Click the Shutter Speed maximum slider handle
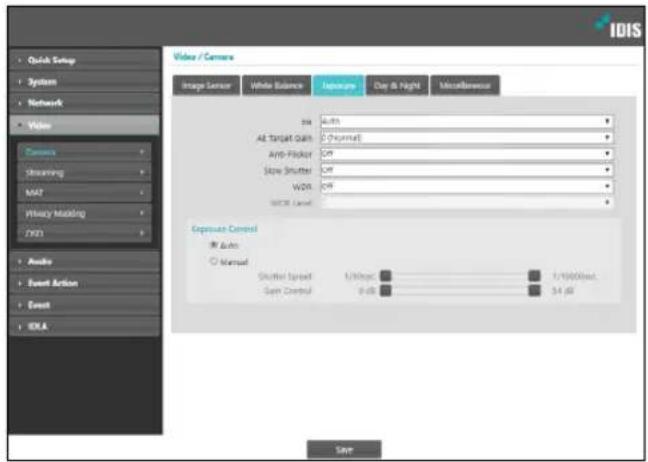648x462 pixels. [x=534, y=276]
